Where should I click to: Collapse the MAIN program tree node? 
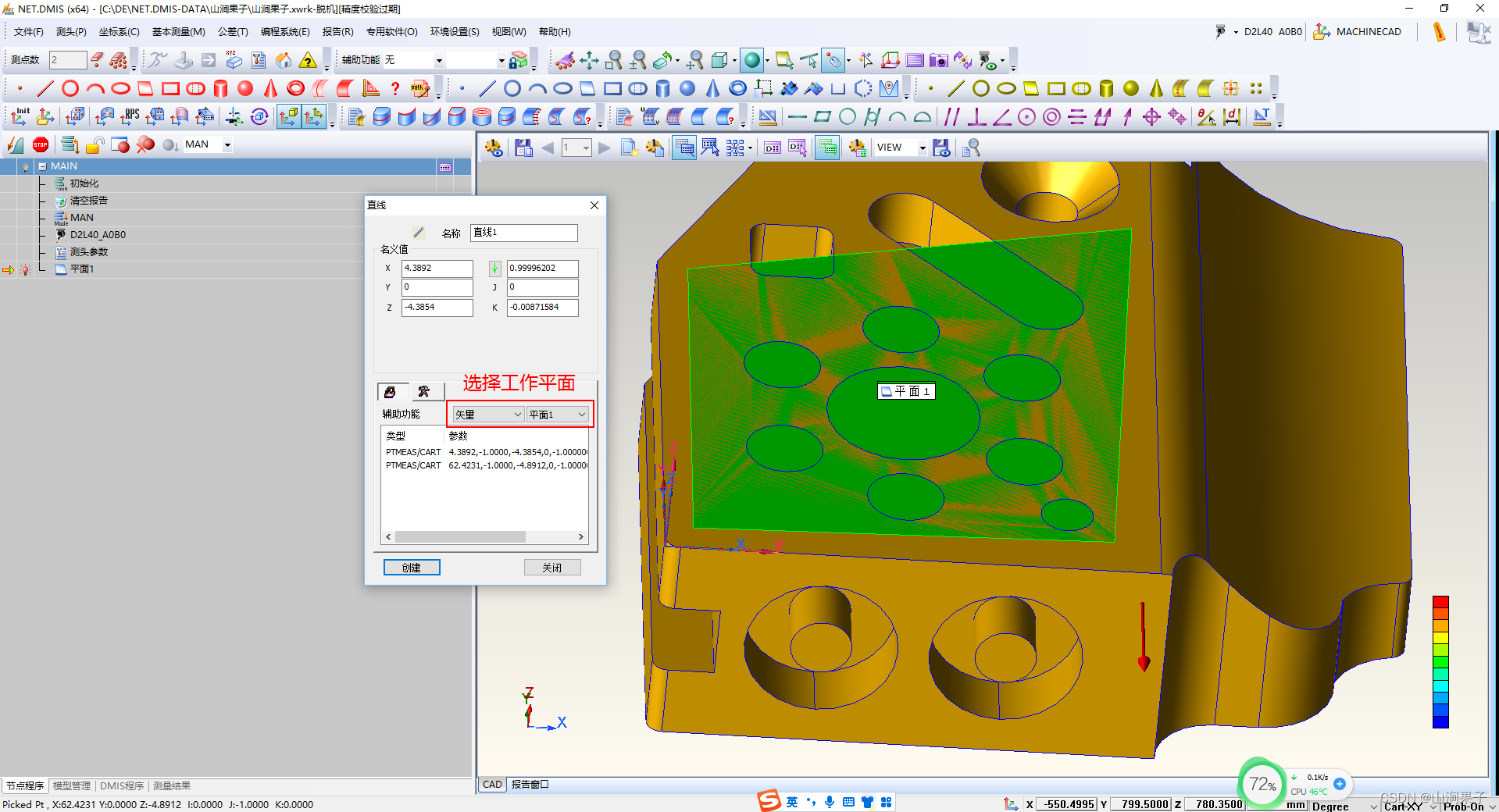point(42,166)
